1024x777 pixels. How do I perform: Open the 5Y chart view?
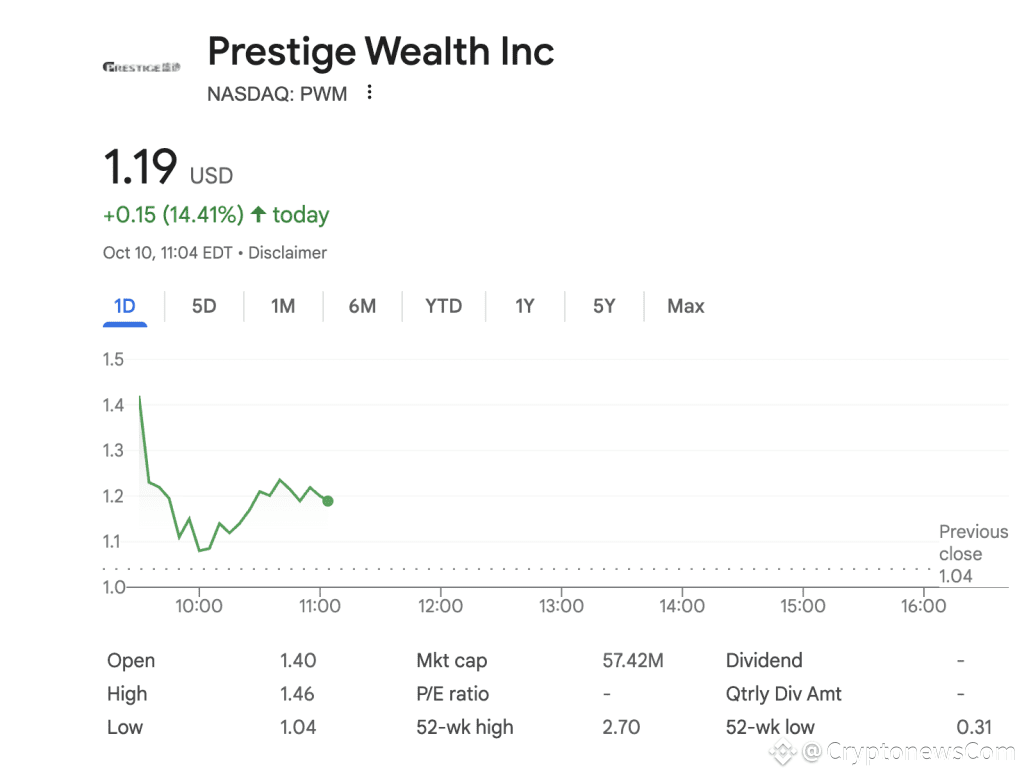click(x=604, y=306)
